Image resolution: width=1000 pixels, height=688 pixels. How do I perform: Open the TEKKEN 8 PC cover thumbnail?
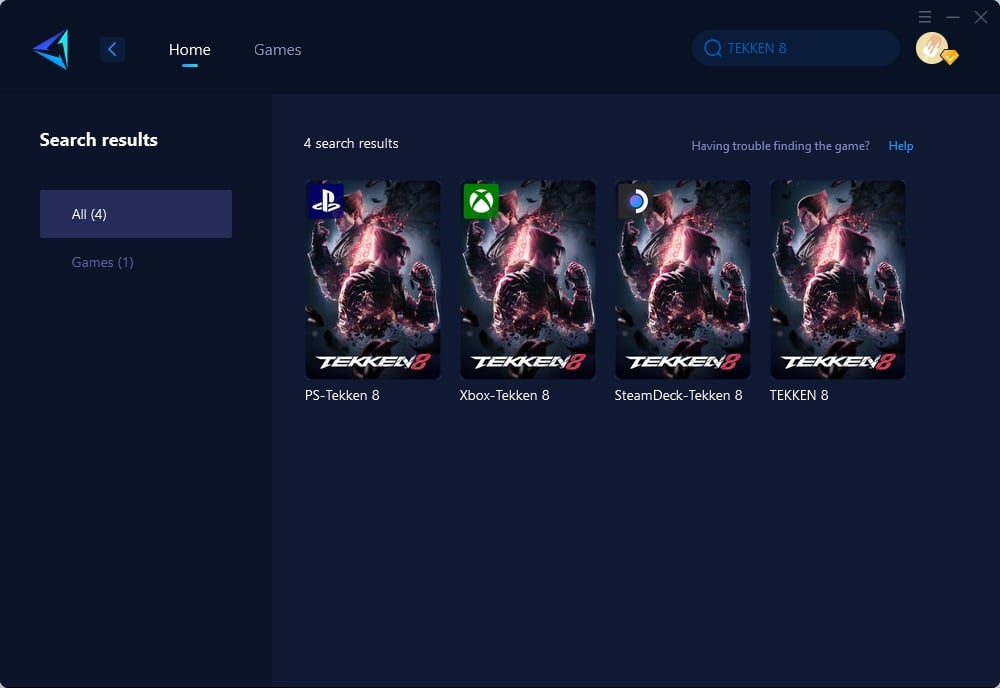pyautogui.click(x=837, y=280)
